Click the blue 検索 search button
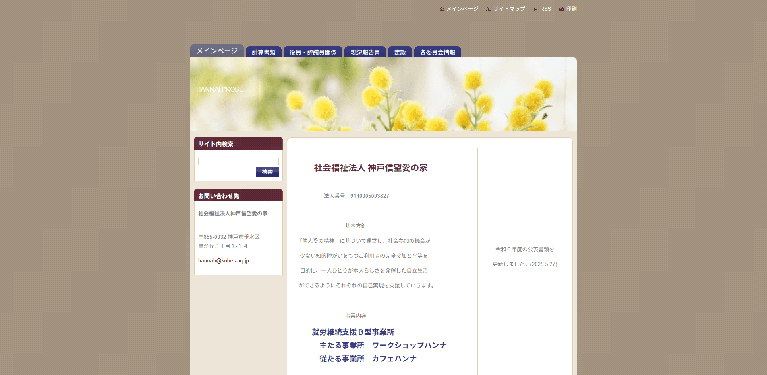The image size is (767, 375). [267, 172]
